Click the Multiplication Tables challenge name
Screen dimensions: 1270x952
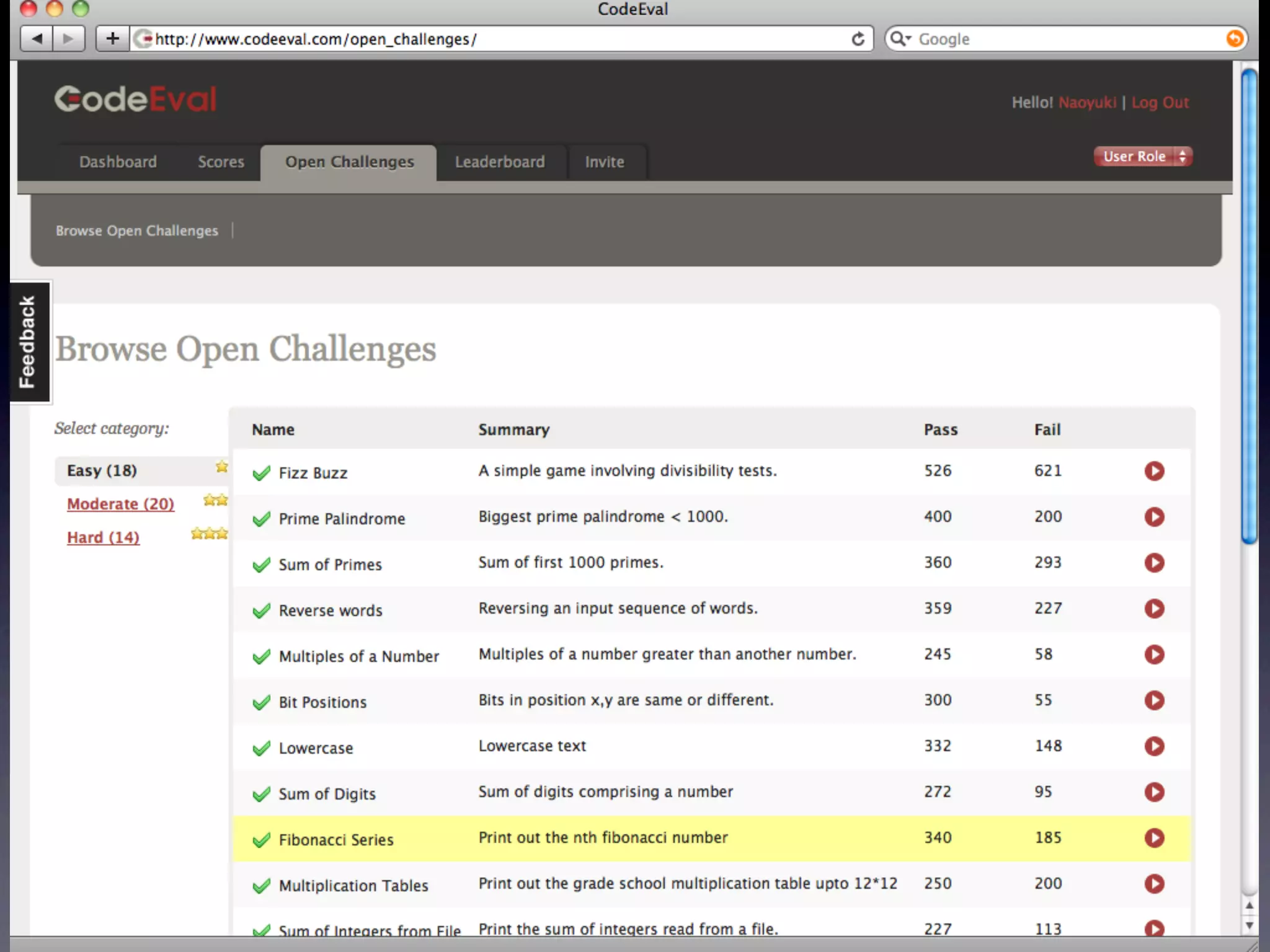click(x=353, y=886)
